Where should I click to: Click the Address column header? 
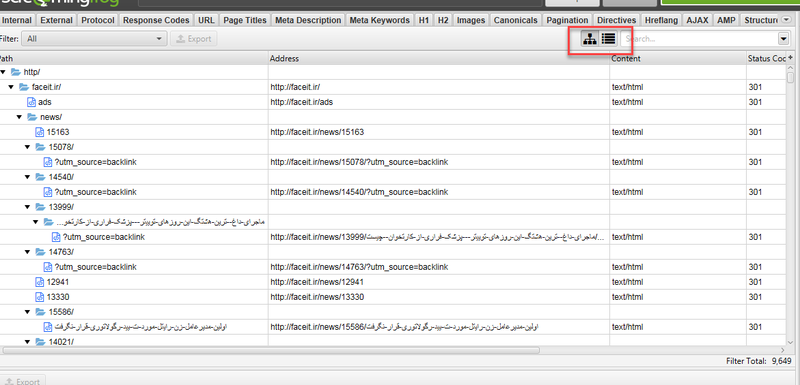pyautogui.click(x=439, y=58)
